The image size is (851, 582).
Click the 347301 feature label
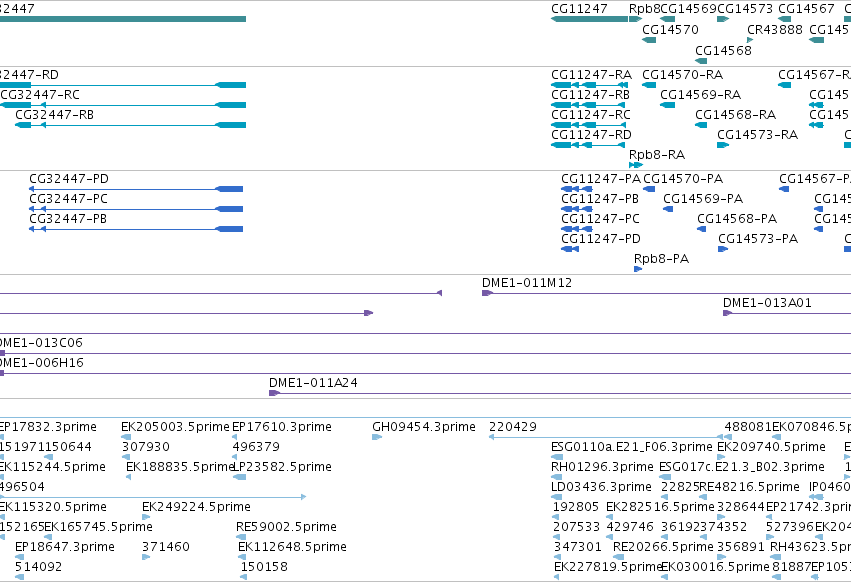pyautogui.click(x=578, y=547)
